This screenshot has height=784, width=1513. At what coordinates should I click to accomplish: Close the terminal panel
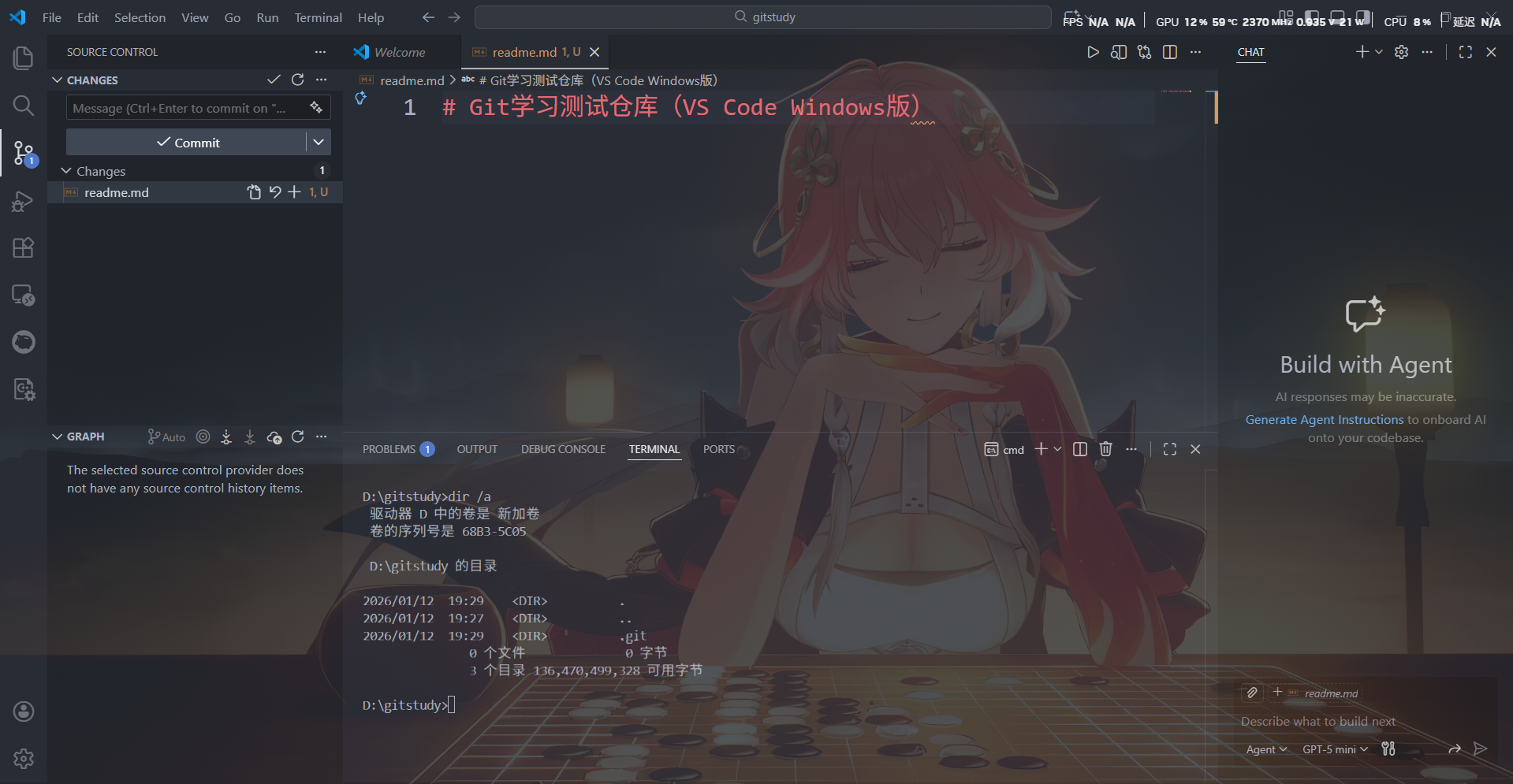point(1195,449)
